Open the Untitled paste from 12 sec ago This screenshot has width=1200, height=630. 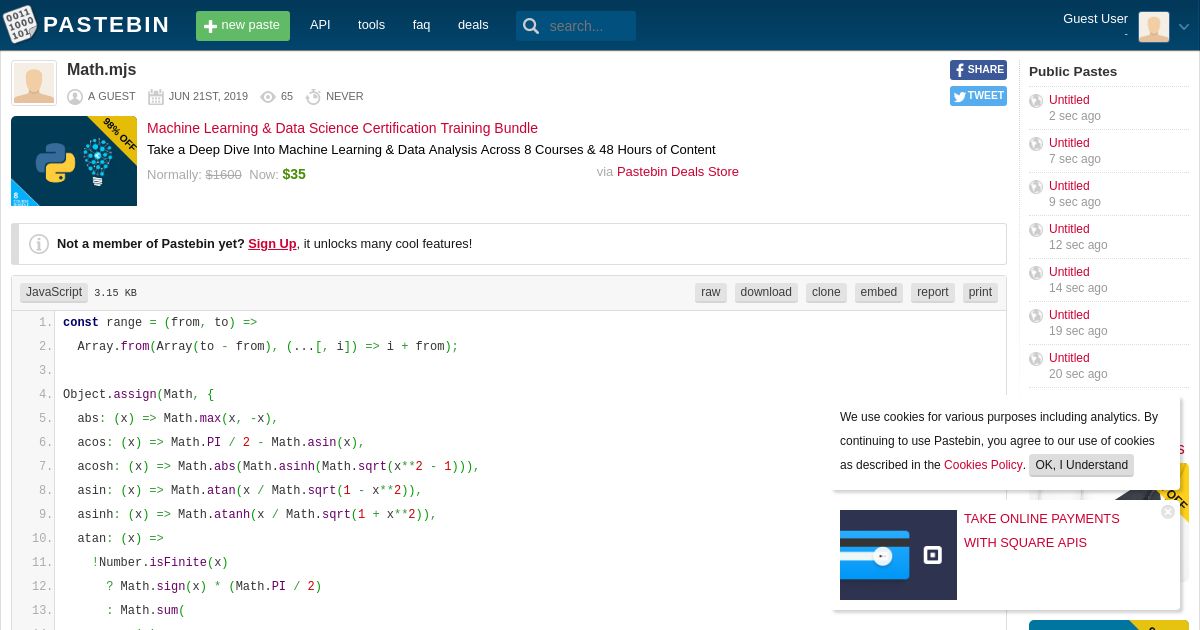tap(1069, 229)
